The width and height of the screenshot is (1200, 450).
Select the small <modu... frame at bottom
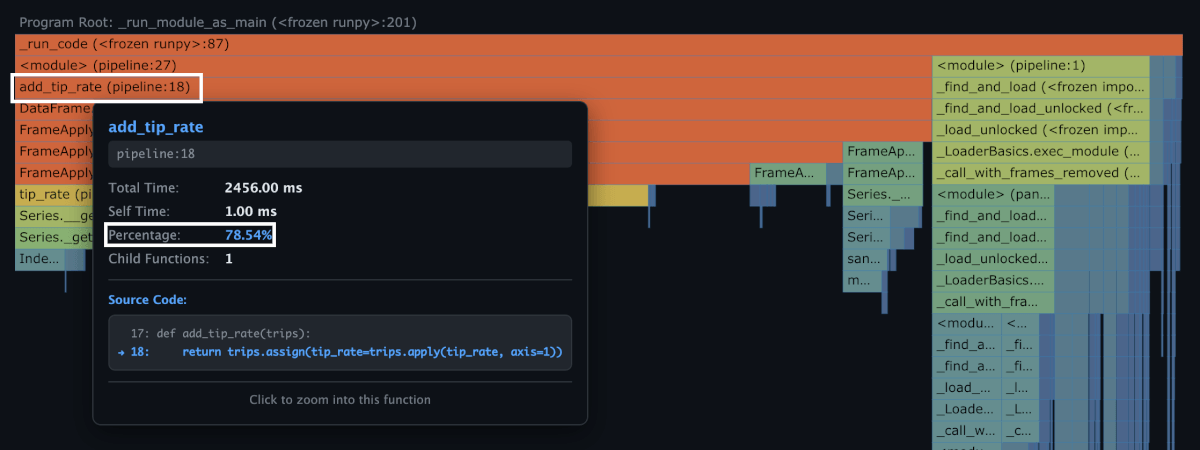(967, 324)
